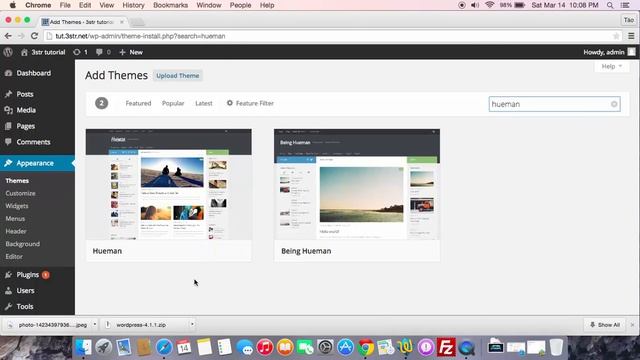Open Chrome from the Dock

coord(366,347)
